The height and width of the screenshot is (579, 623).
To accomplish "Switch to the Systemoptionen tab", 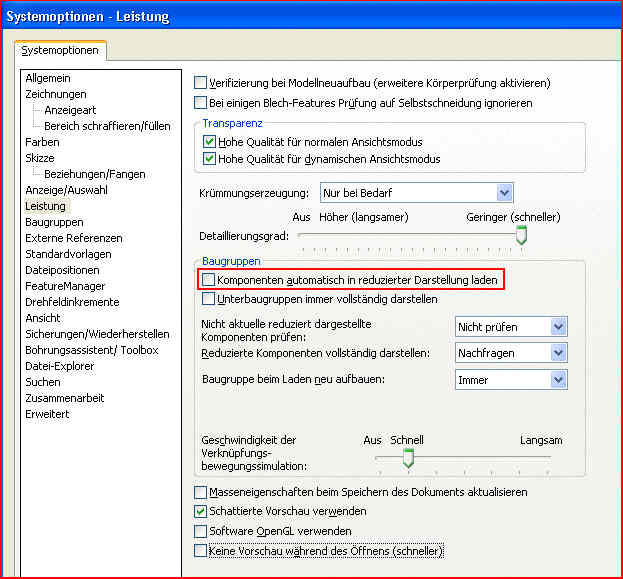I will (x=60, y=50).
